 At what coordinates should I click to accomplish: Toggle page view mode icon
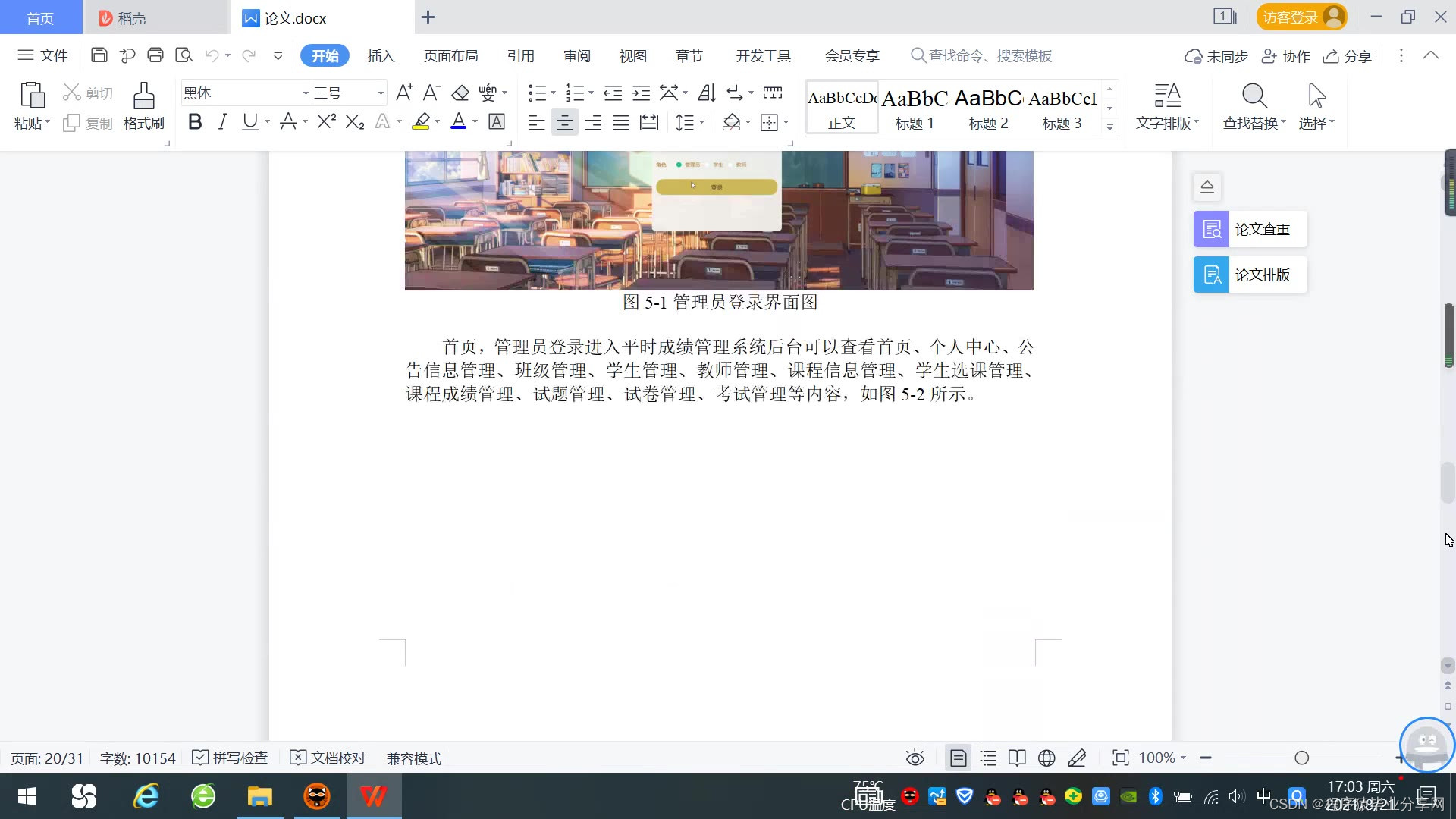(958, 758)
